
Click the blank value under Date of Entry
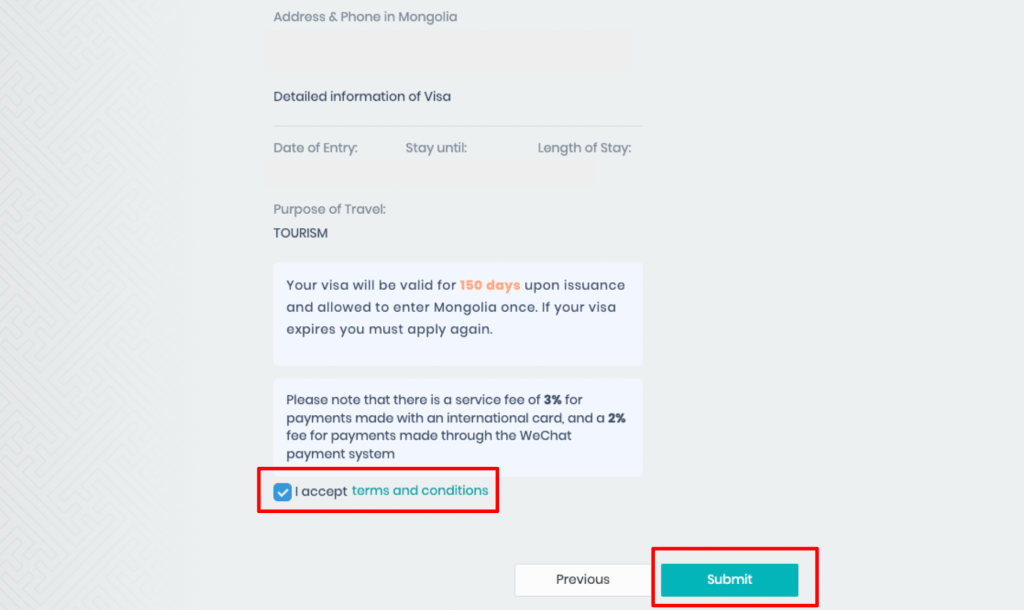tap(315, 172)
